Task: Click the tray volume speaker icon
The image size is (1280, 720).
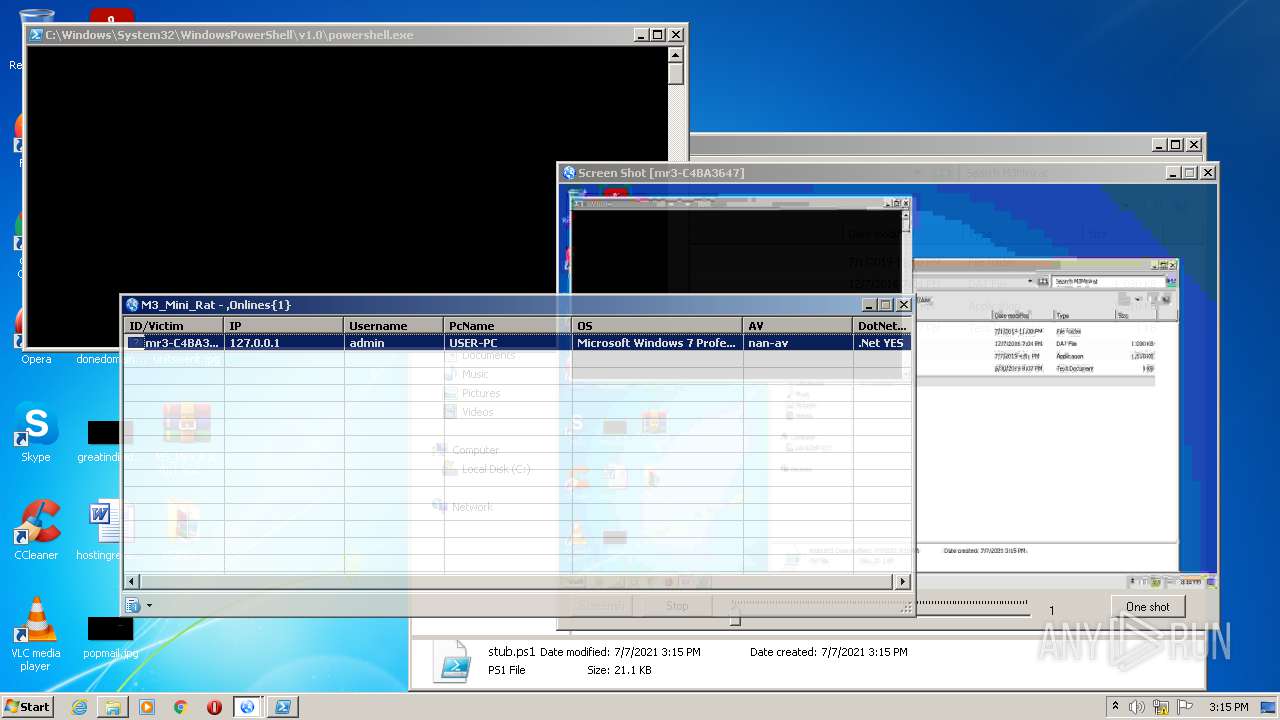Action: pyautogui.click(x=1137, y=707)
